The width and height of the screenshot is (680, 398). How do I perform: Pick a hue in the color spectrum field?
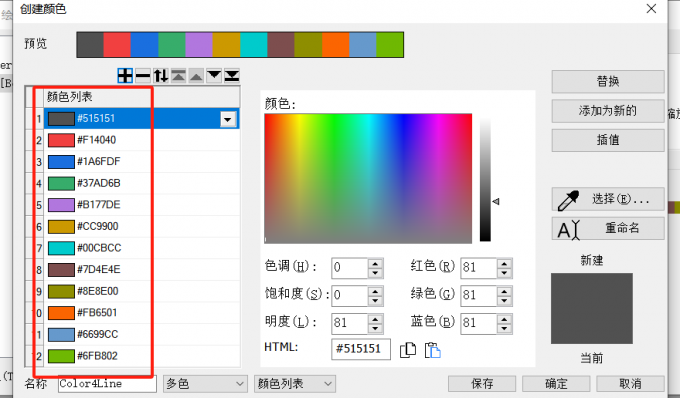pyautogui.click(x=368, y=178)
